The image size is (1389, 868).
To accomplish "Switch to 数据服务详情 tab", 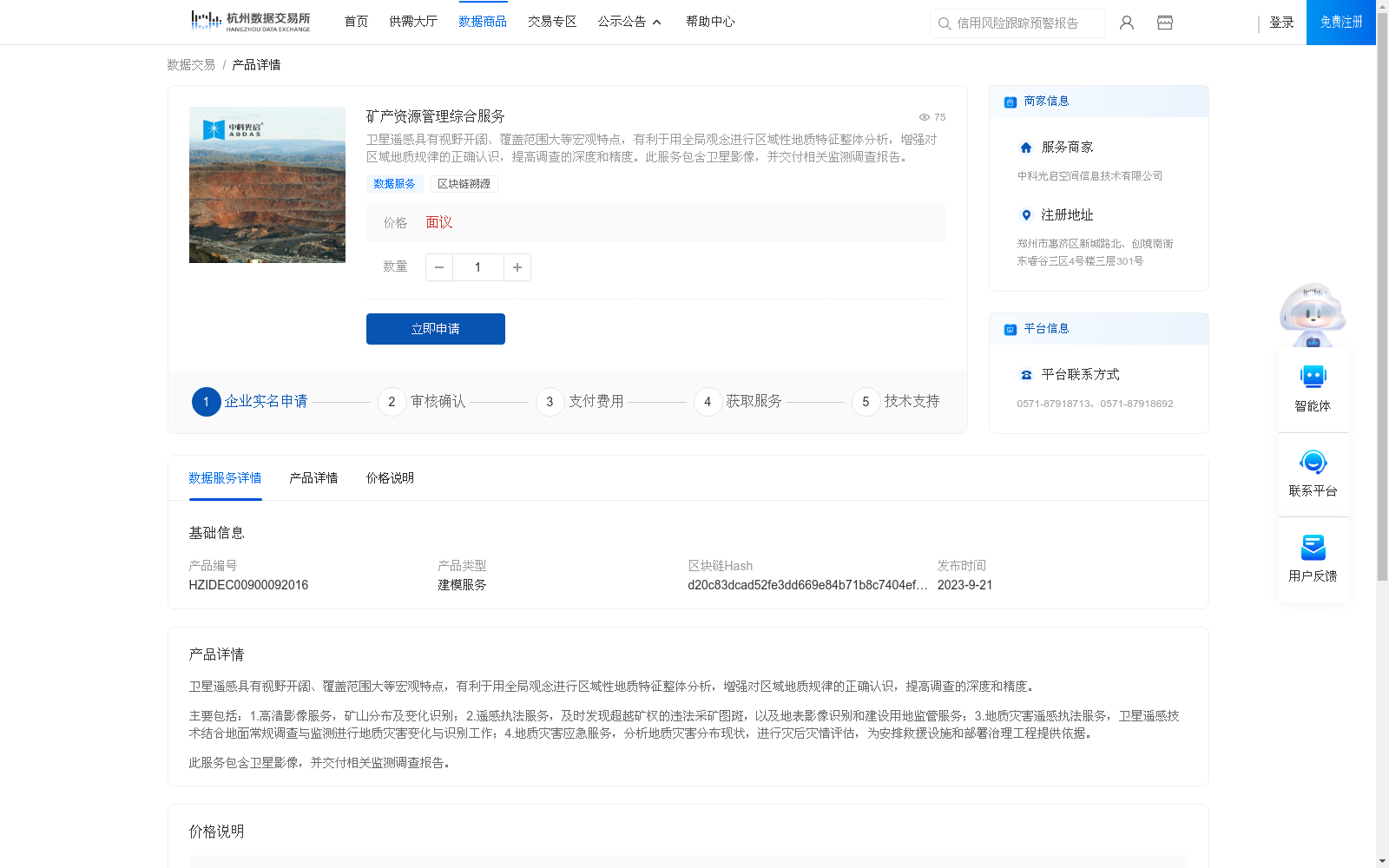I will coord(225,478).
